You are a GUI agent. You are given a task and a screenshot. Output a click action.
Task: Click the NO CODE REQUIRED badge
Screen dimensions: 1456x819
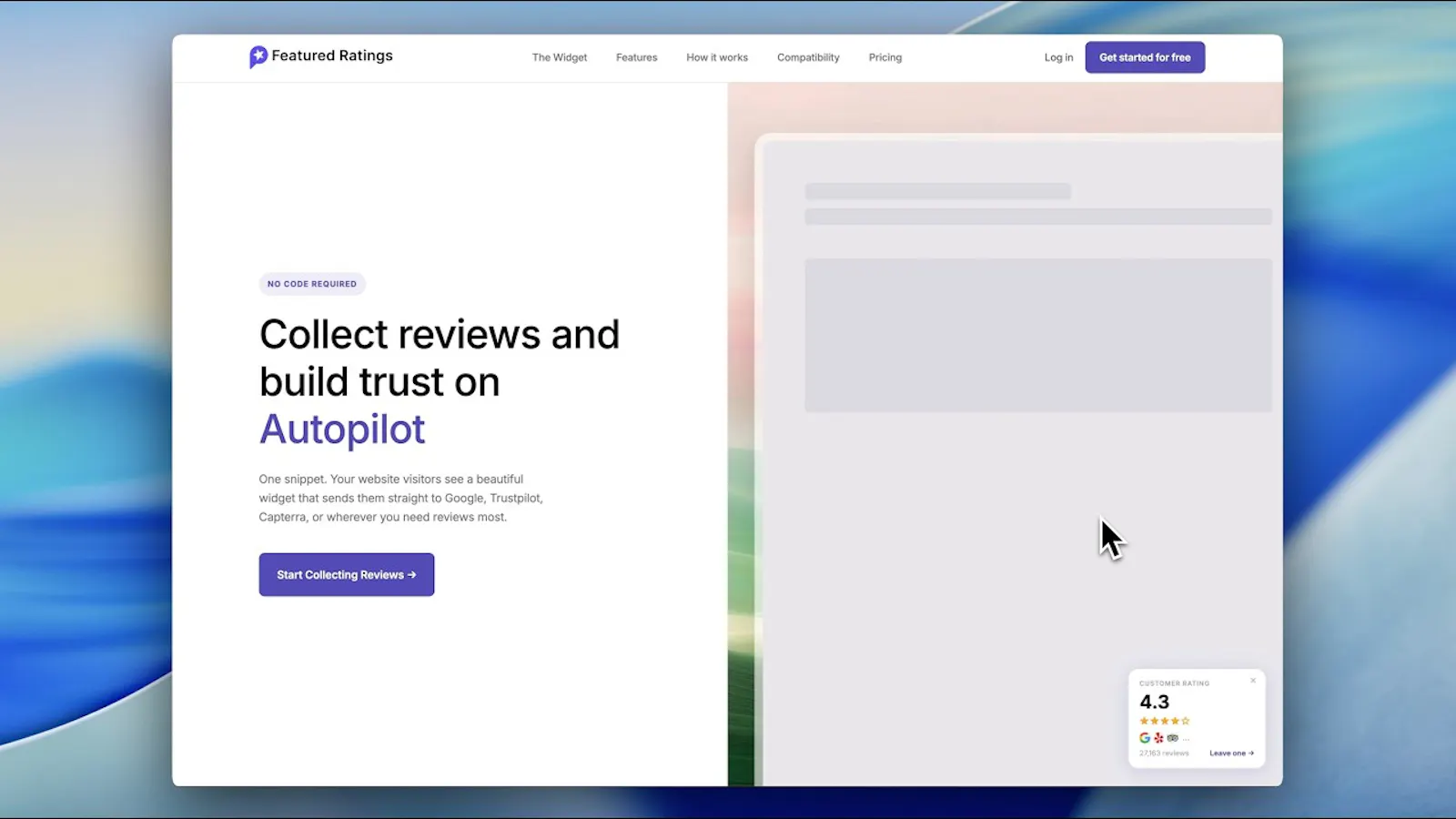(x=312, y=284)
